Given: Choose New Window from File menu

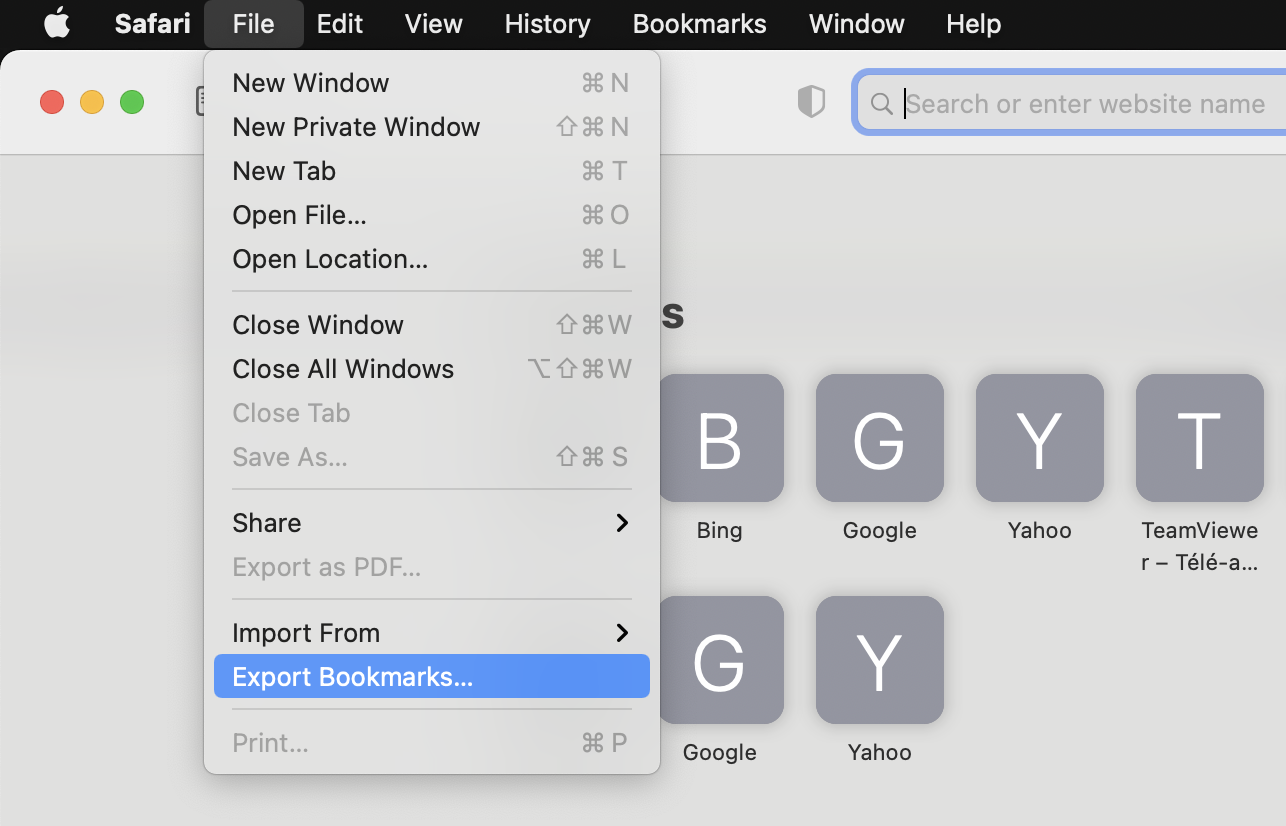Looking at the screenshot, I should [x=432, y=83].
